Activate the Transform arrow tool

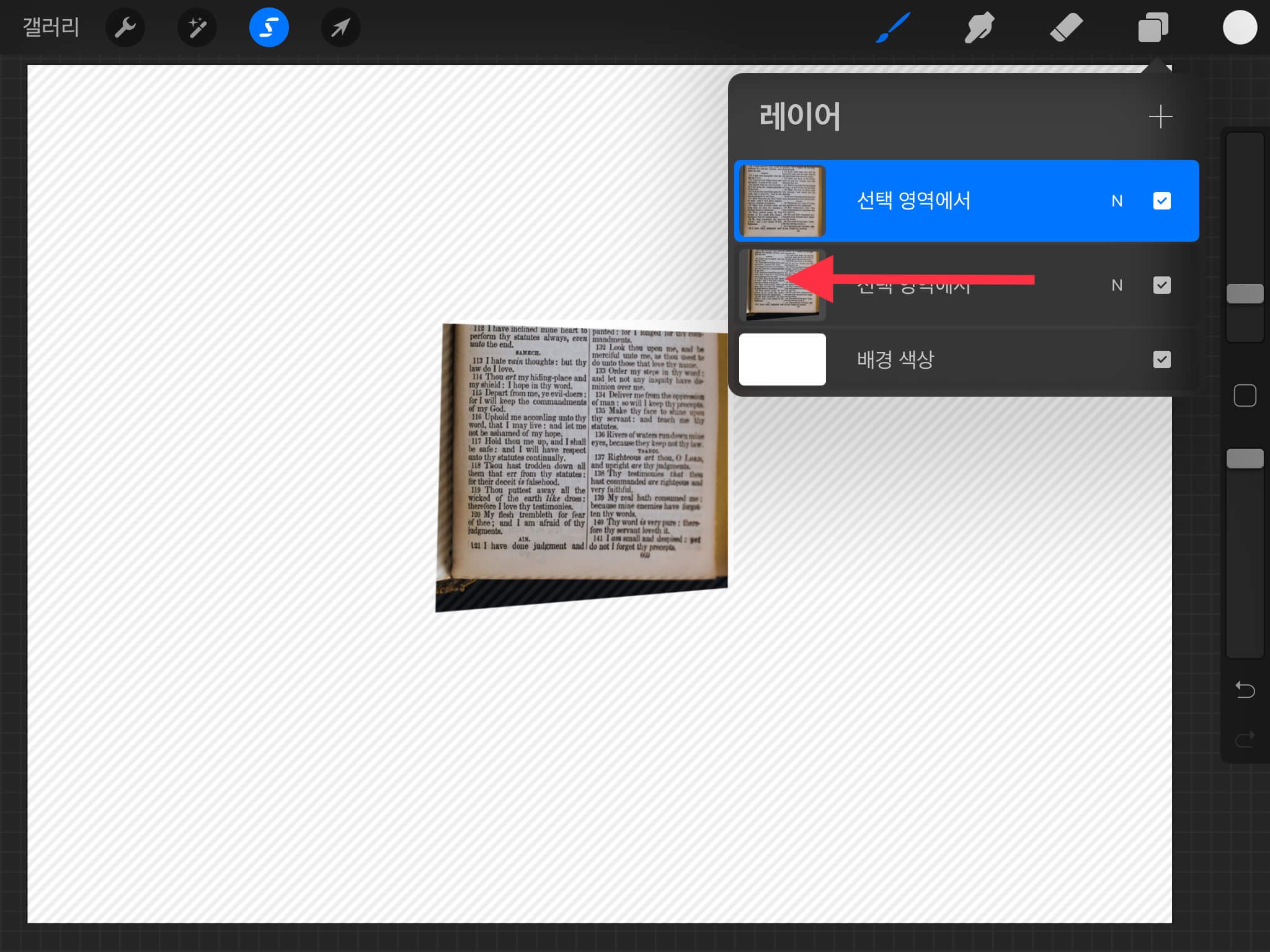pyautogui.click(x=340, y=27)
